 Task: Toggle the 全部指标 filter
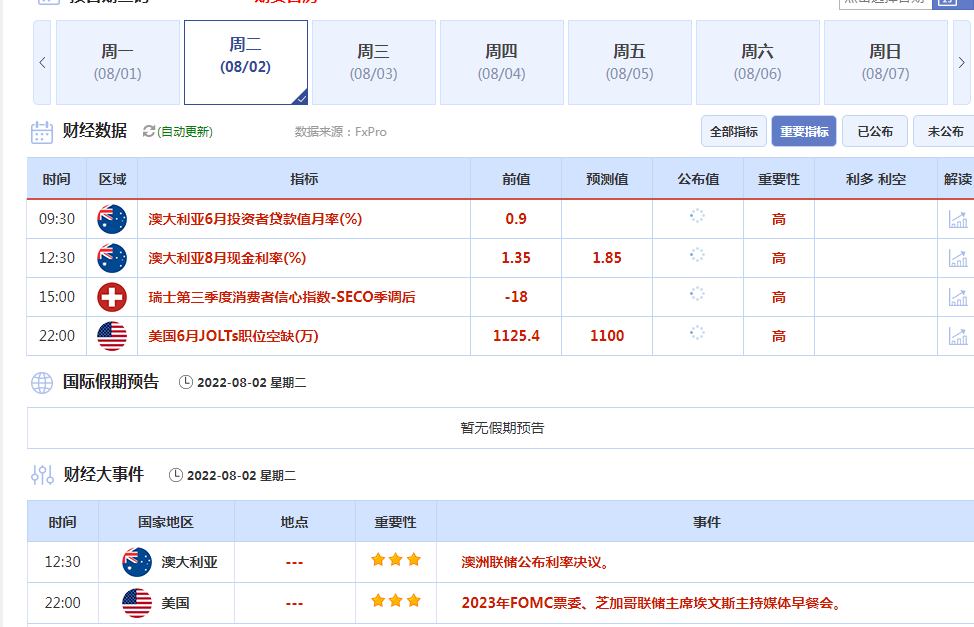coord(734,131)
